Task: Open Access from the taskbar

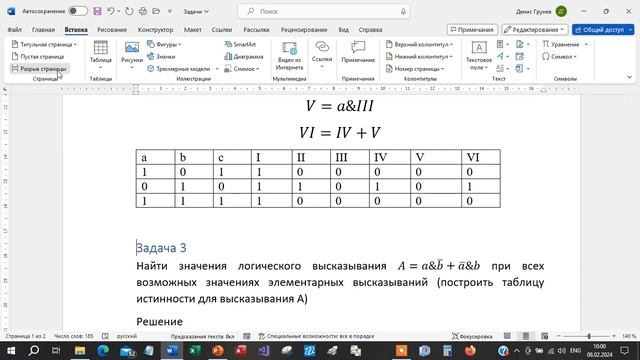Action: (240, 351)
